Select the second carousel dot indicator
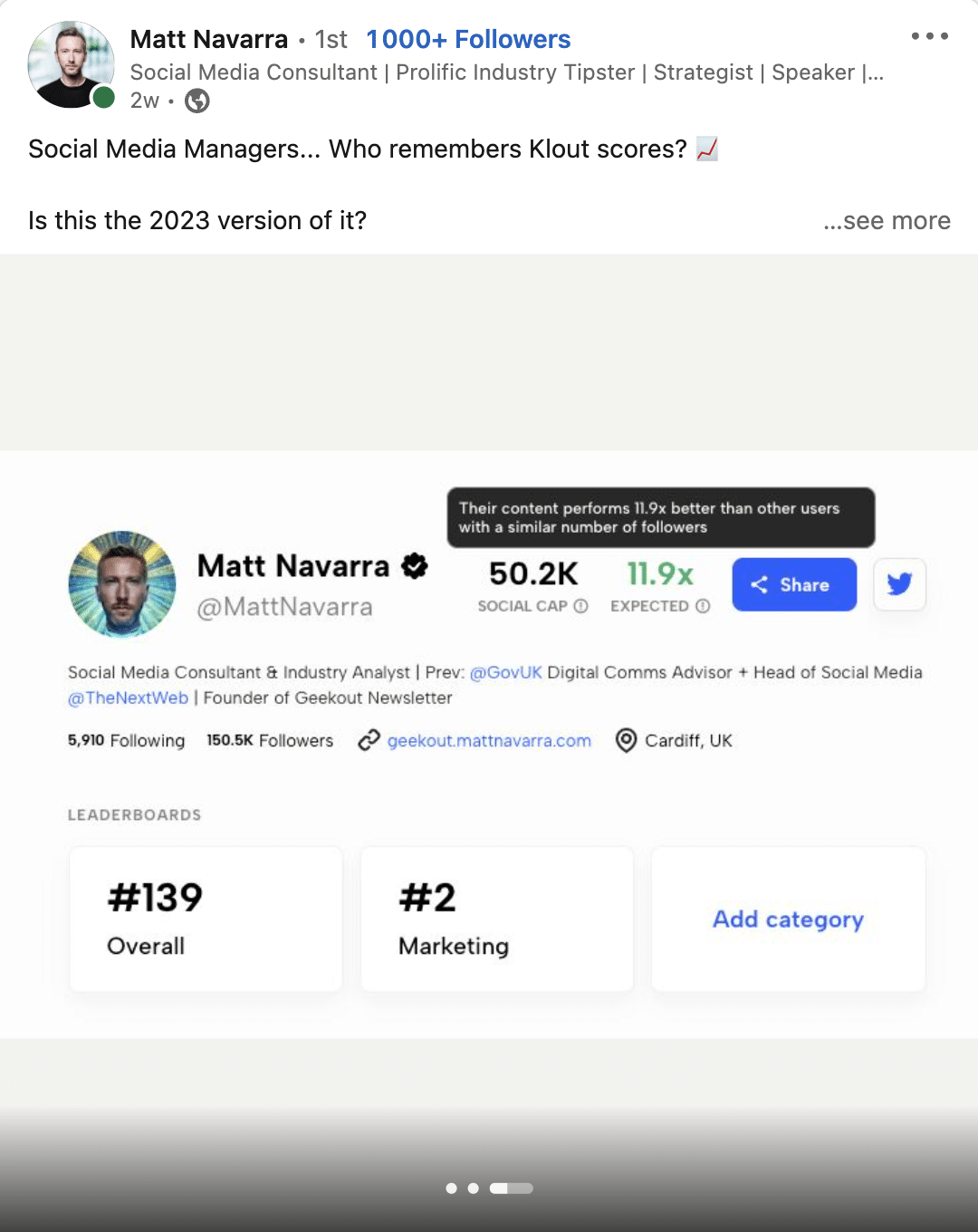978x1232 pixels. pyautogui.click(x=473, y=1189)
